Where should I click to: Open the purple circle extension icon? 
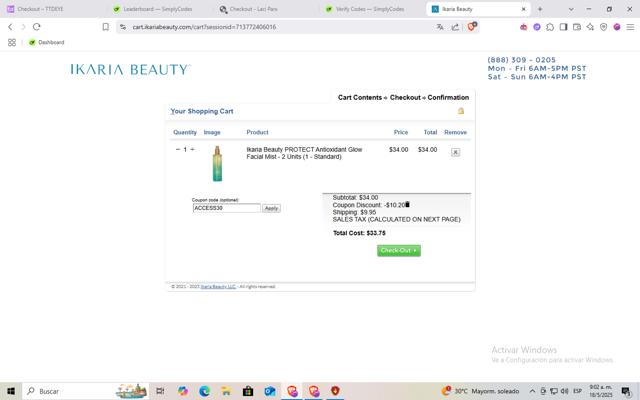[x=537, y=27]
